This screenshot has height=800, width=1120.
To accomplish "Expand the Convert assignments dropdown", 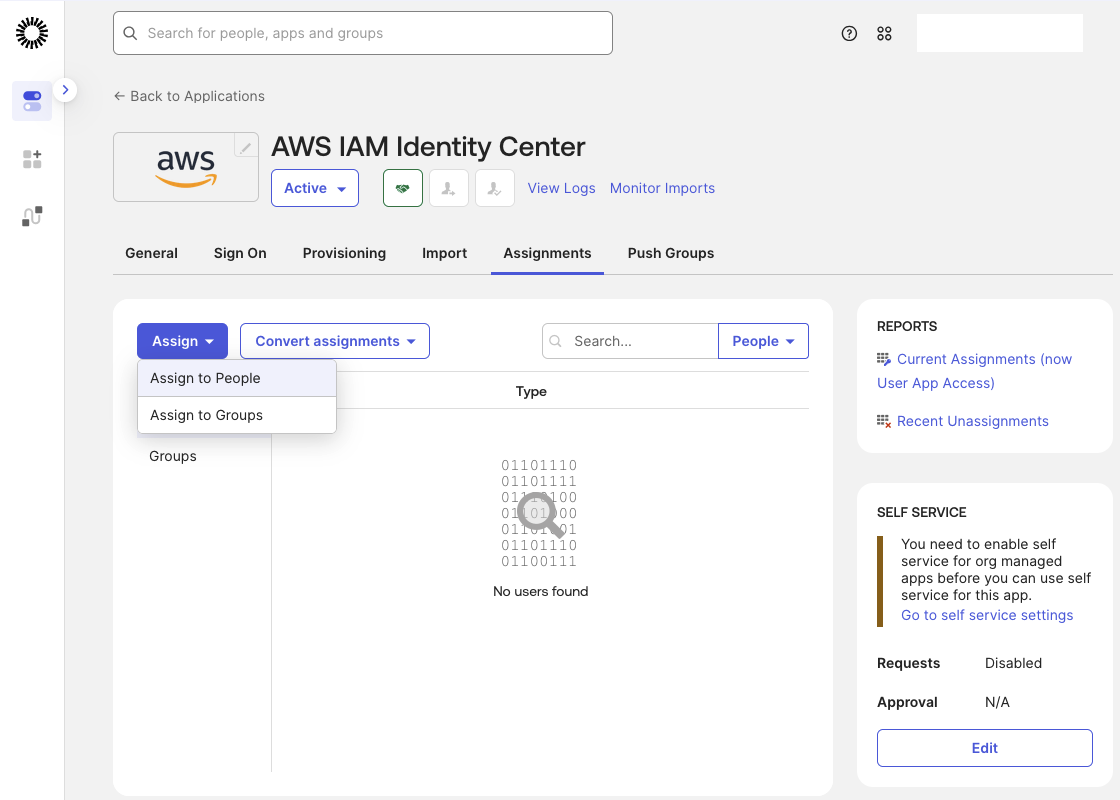I will (334, 341).
